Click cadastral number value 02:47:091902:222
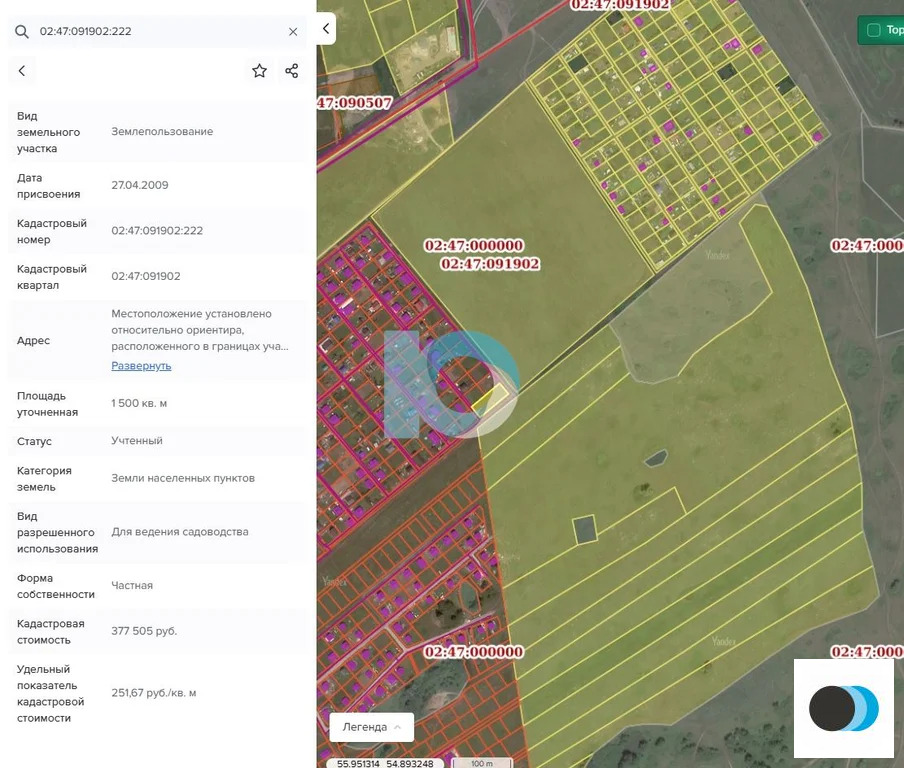 157,231
